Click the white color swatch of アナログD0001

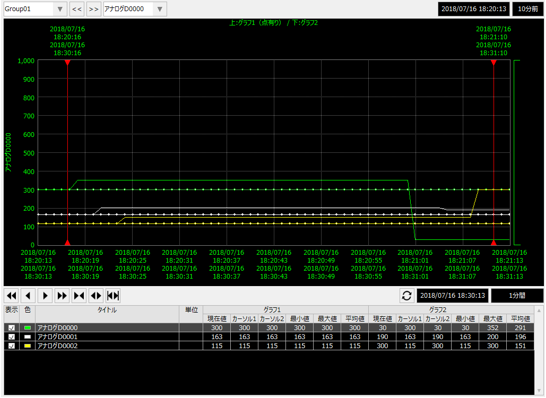pos(27,337)
